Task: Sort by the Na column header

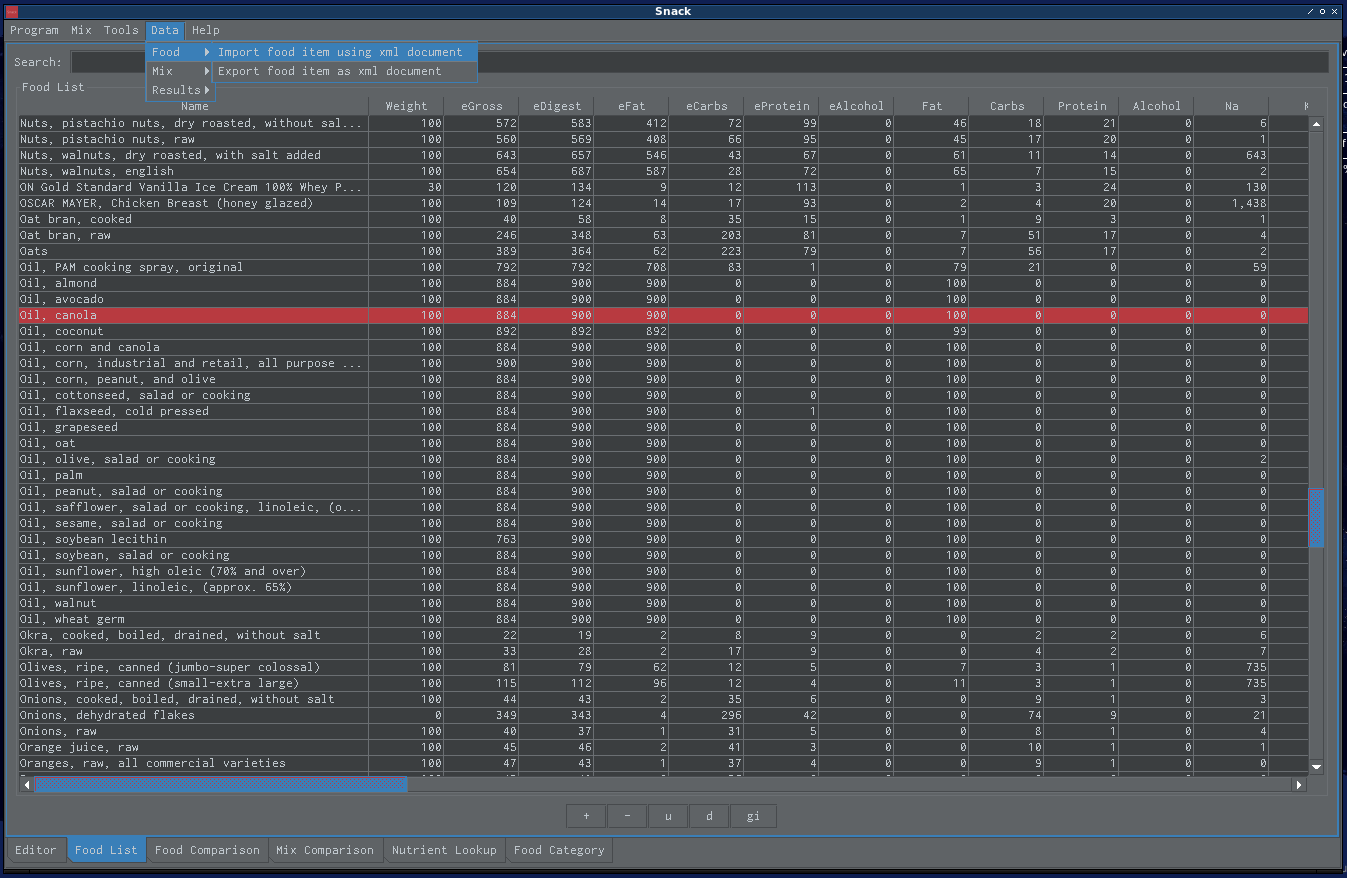Action: 1232,106
